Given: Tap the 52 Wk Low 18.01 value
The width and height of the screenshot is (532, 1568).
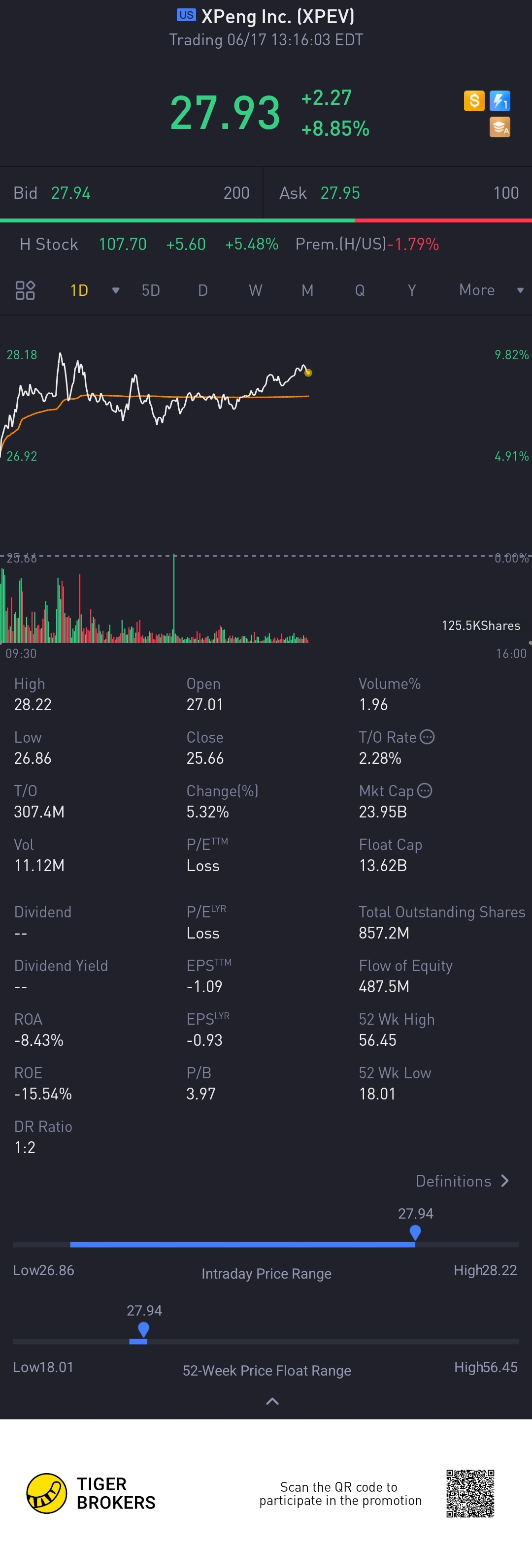Looking at the screenshot, I should click(x=377, y=1094).
